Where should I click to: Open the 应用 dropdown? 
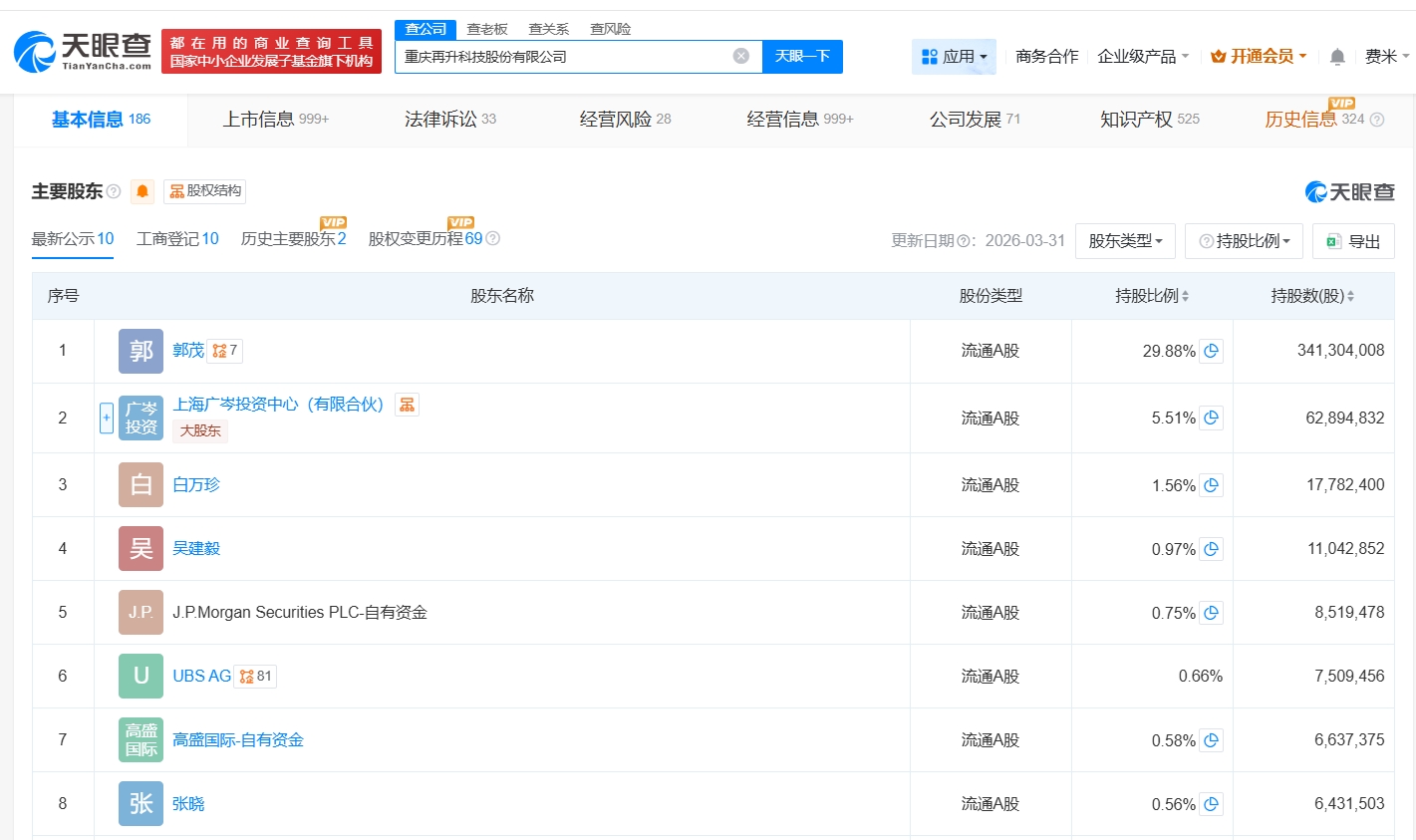954,57
